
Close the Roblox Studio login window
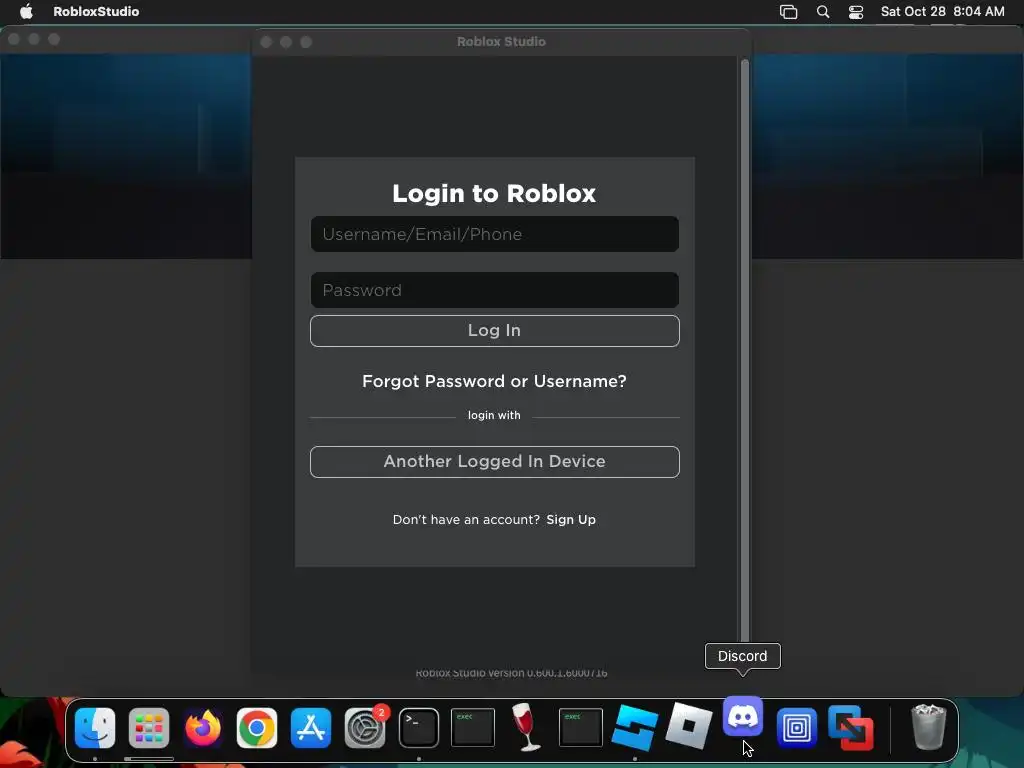pos(266,42)
